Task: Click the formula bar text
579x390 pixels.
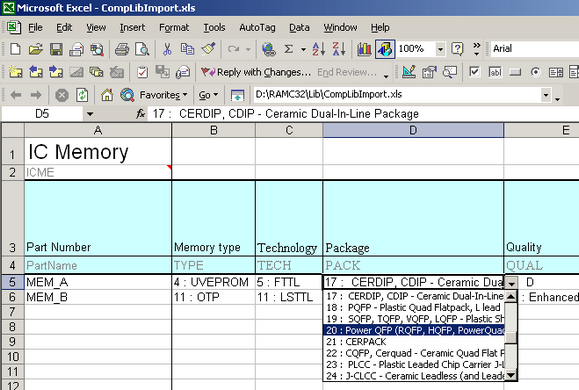Action: click(x=285, y=114)
